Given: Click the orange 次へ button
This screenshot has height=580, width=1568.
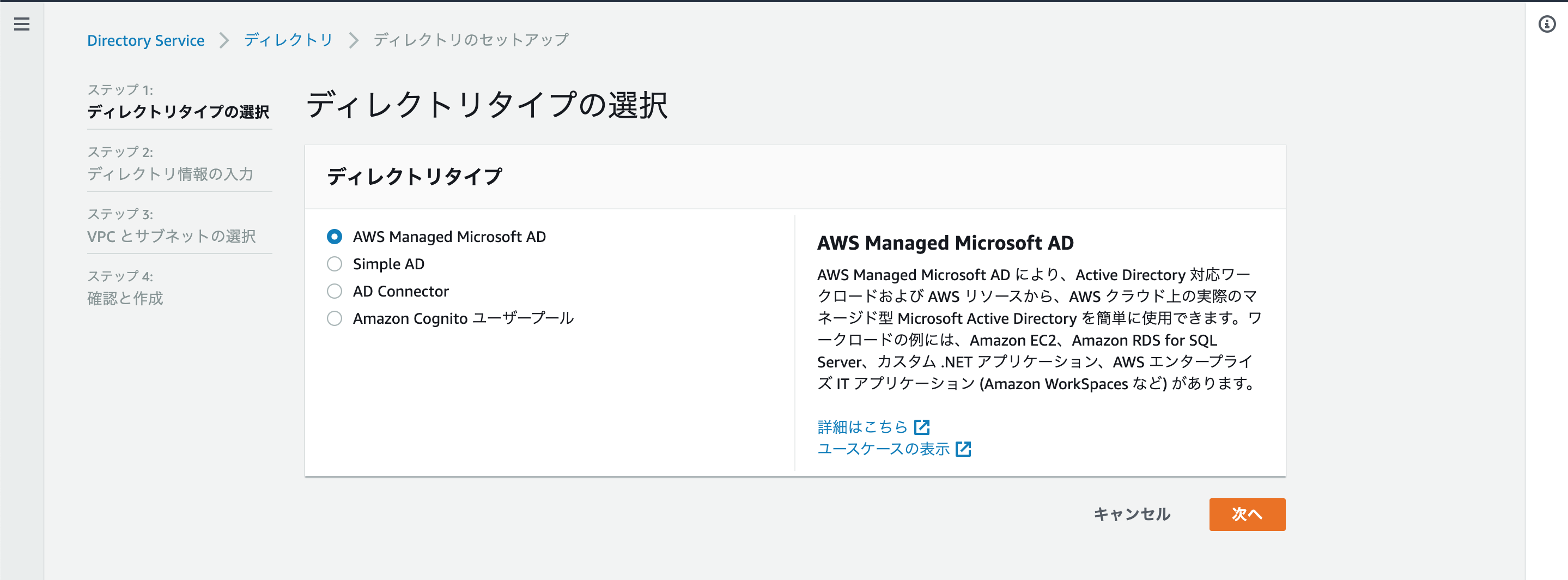Looking at the screenshot, I should click(x=1247, y=514).
